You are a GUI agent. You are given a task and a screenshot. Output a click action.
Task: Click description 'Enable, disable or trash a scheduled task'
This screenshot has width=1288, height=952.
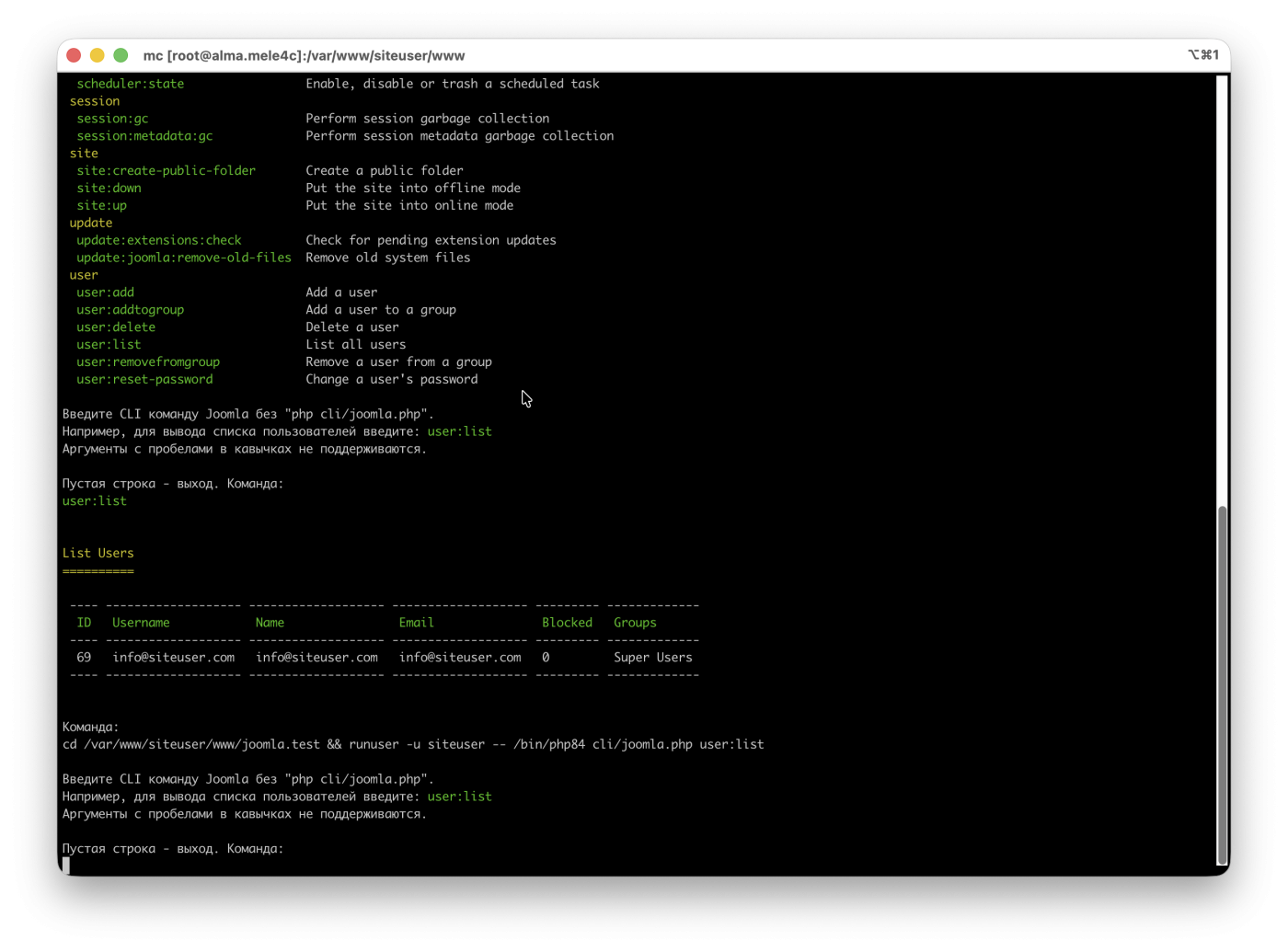click(453, 84)
